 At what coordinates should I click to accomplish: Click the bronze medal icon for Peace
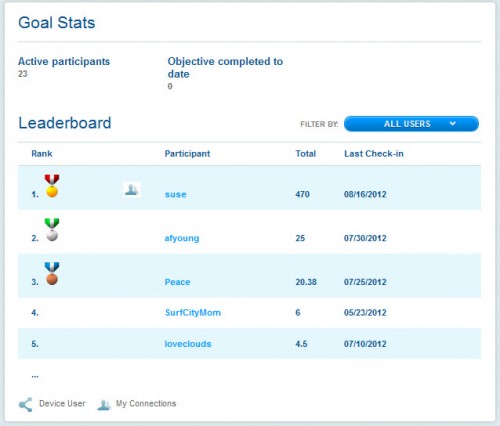[x=52, y=273]
